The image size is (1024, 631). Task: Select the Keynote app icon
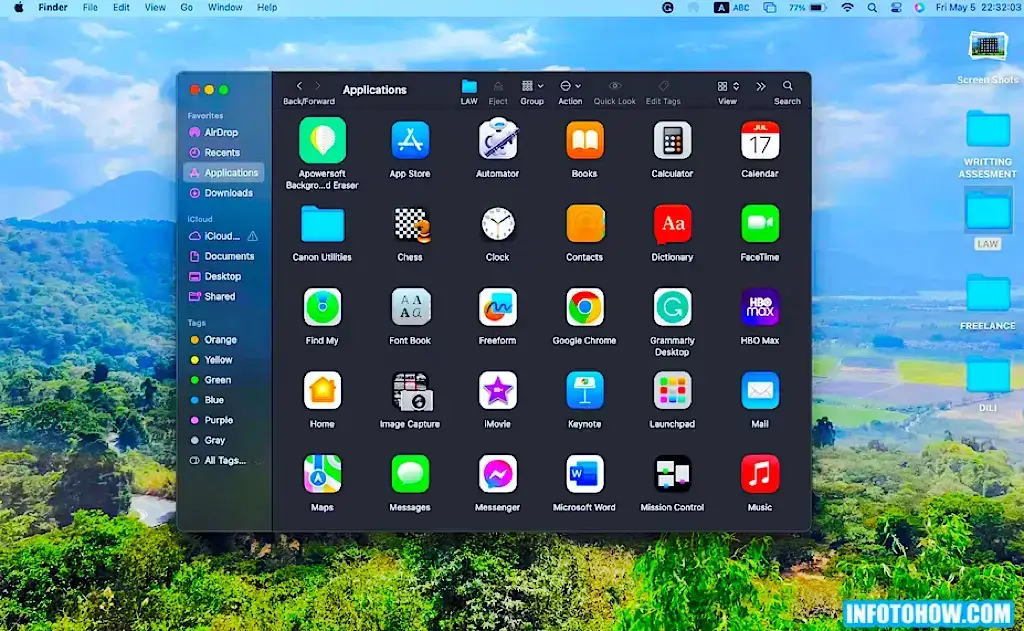click(x=584, y=391)
